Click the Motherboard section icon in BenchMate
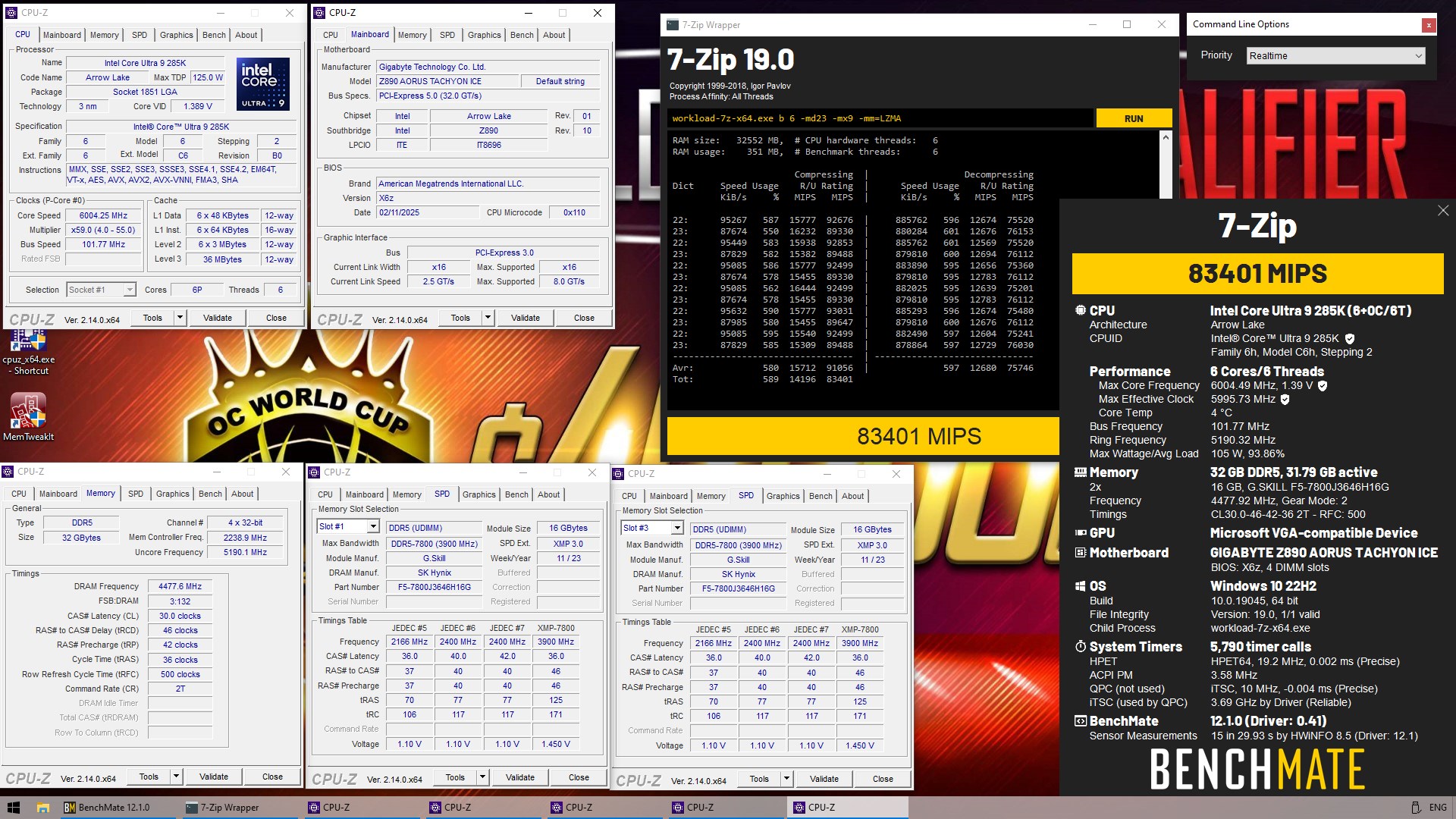Viewport: 1456px width, 819px height. (x=1081, y=553)
